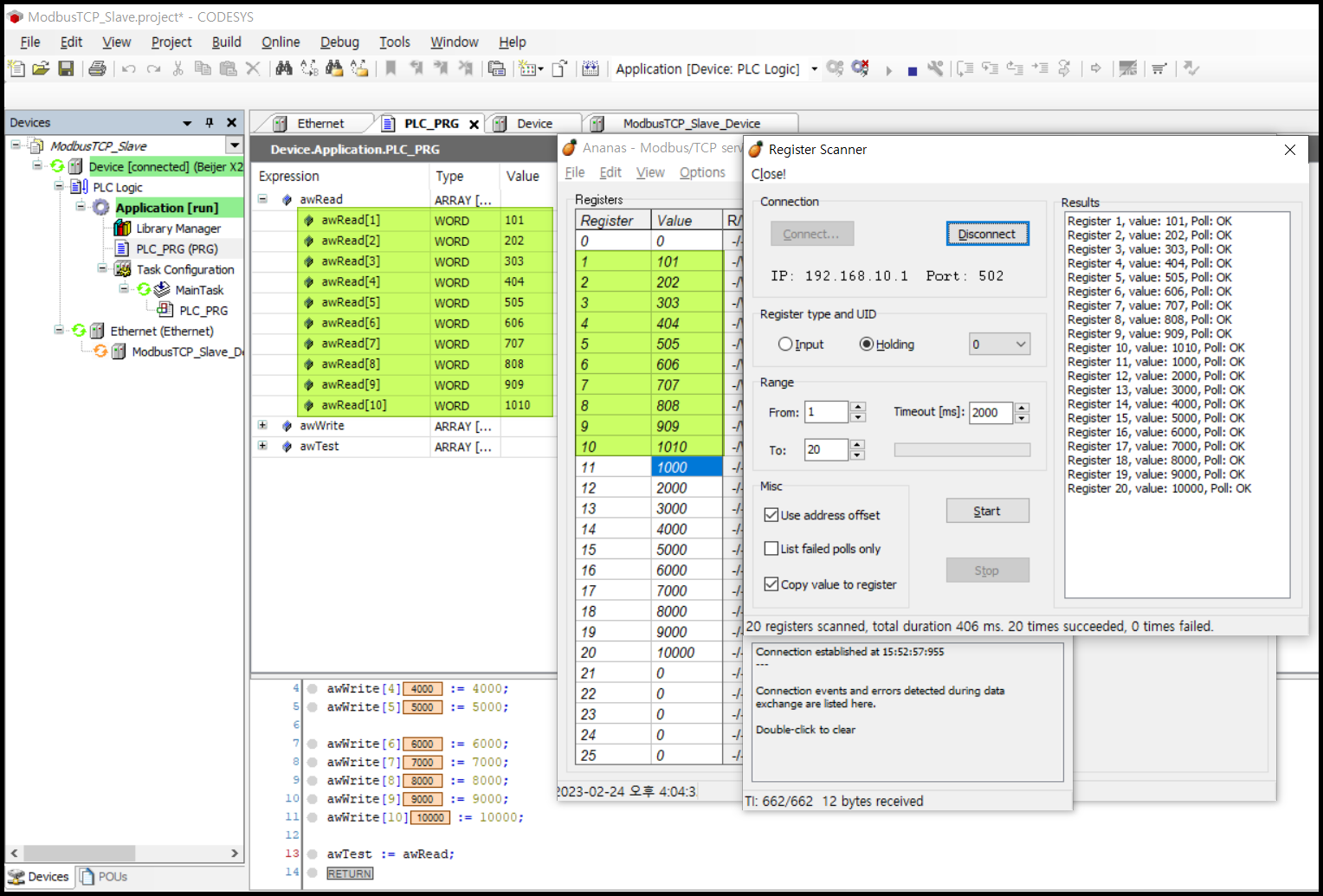
Task: Uncheck Use address offset
Action: coord(771,514)
